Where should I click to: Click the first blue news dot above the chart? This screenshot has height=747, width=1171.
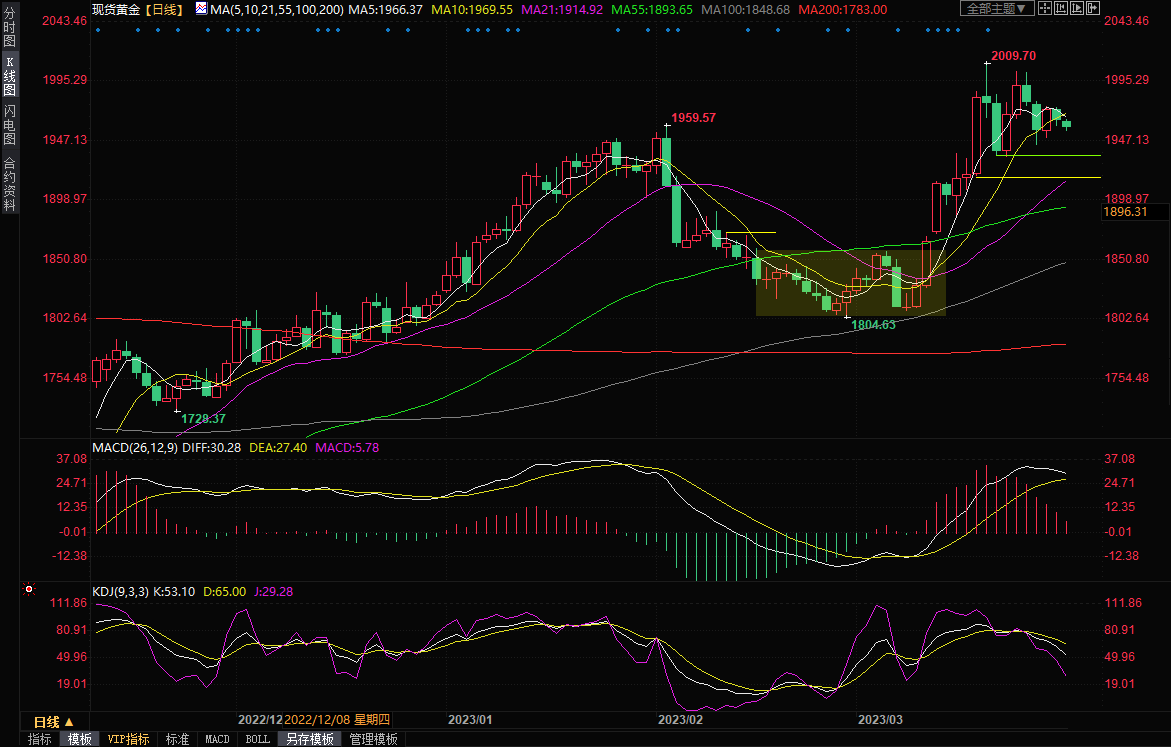point(98,29)
